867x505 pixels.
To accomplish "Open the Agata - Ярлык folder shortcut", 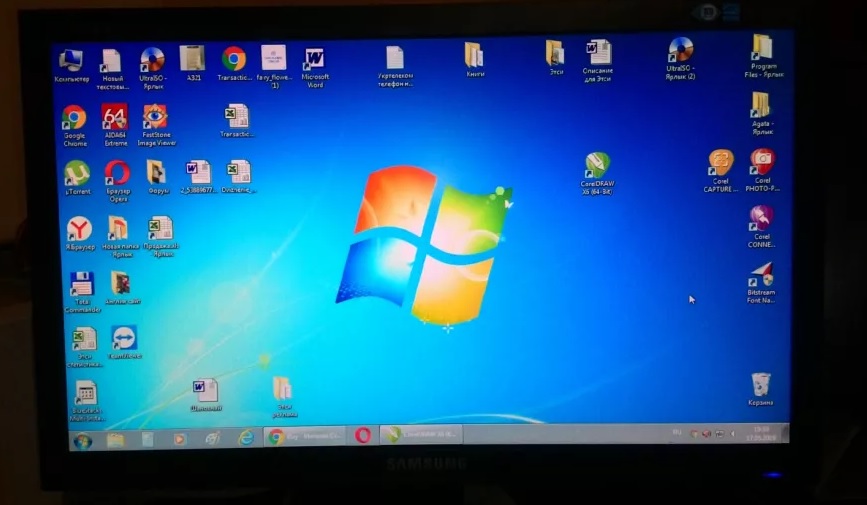I will [762, 113].
